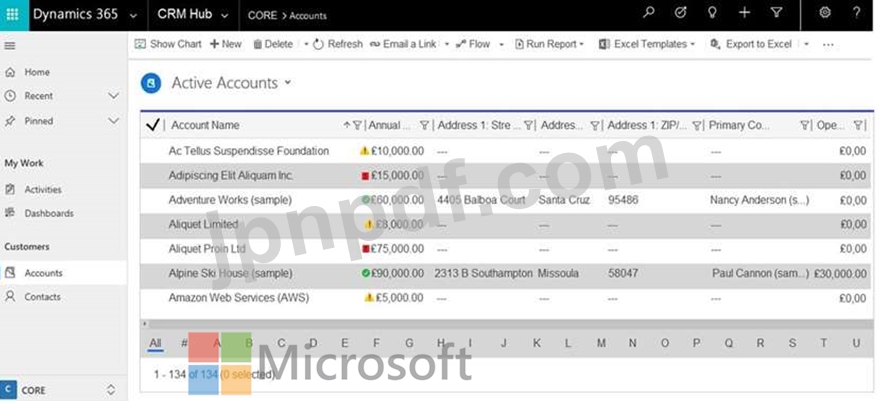Select the Aliquet Limited row
Viewport: 879px width, 401px height.
pos(506,224)
